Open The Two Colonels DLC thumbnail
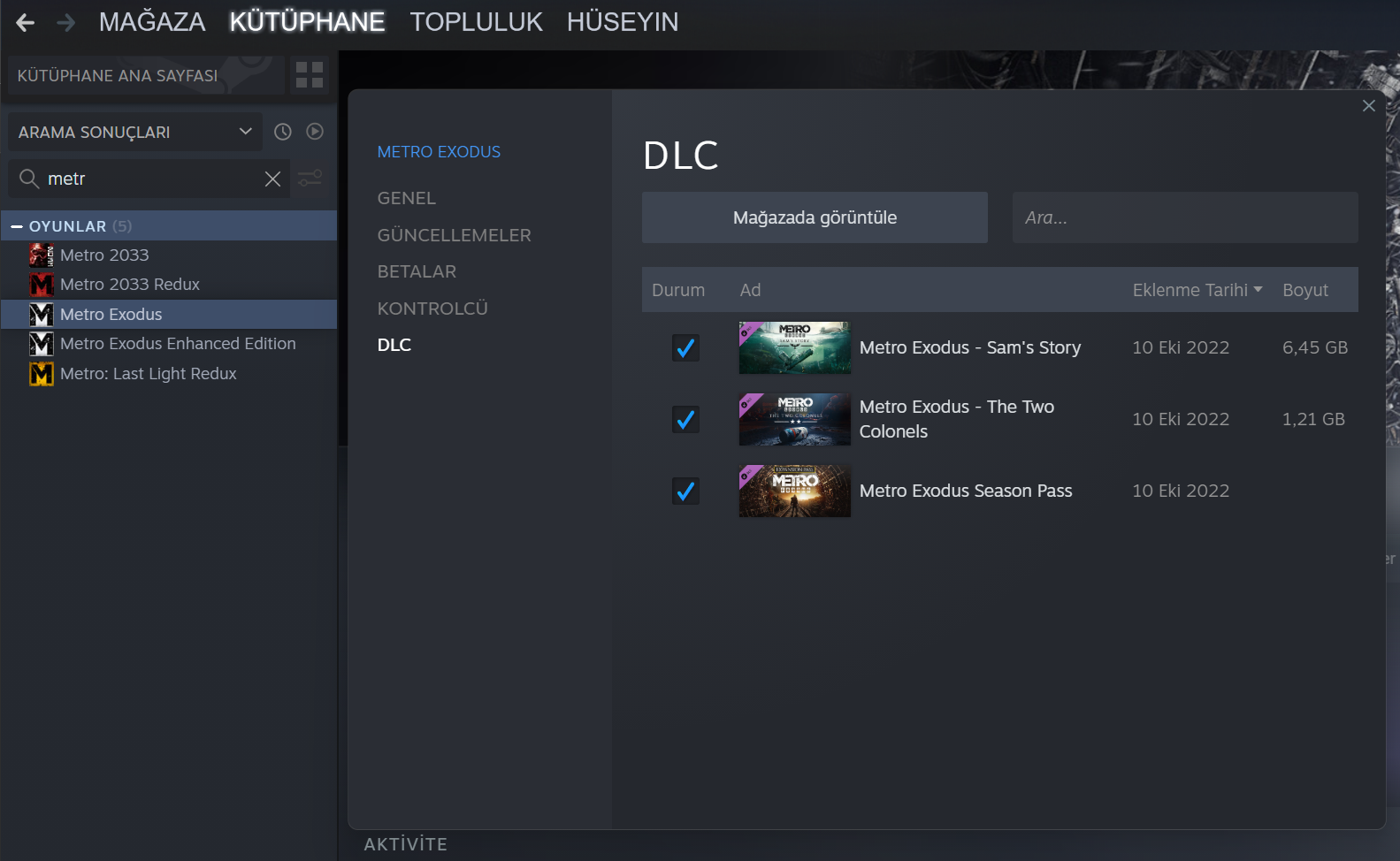This screenshot has width=1400, height=861. (x=795, y=419)
